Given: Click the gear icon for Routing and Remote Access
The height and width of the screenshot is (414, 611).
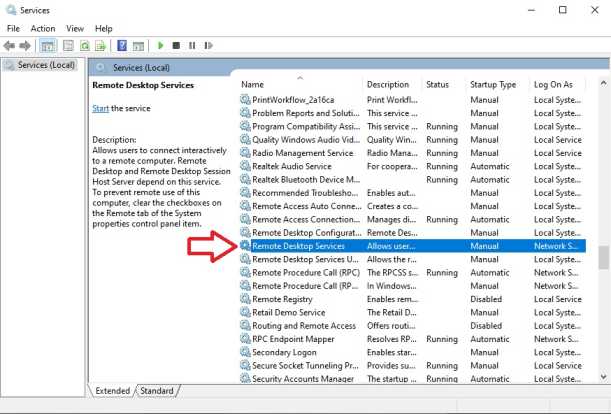Looking at the screenshot, I should click(x=245, y=326).
